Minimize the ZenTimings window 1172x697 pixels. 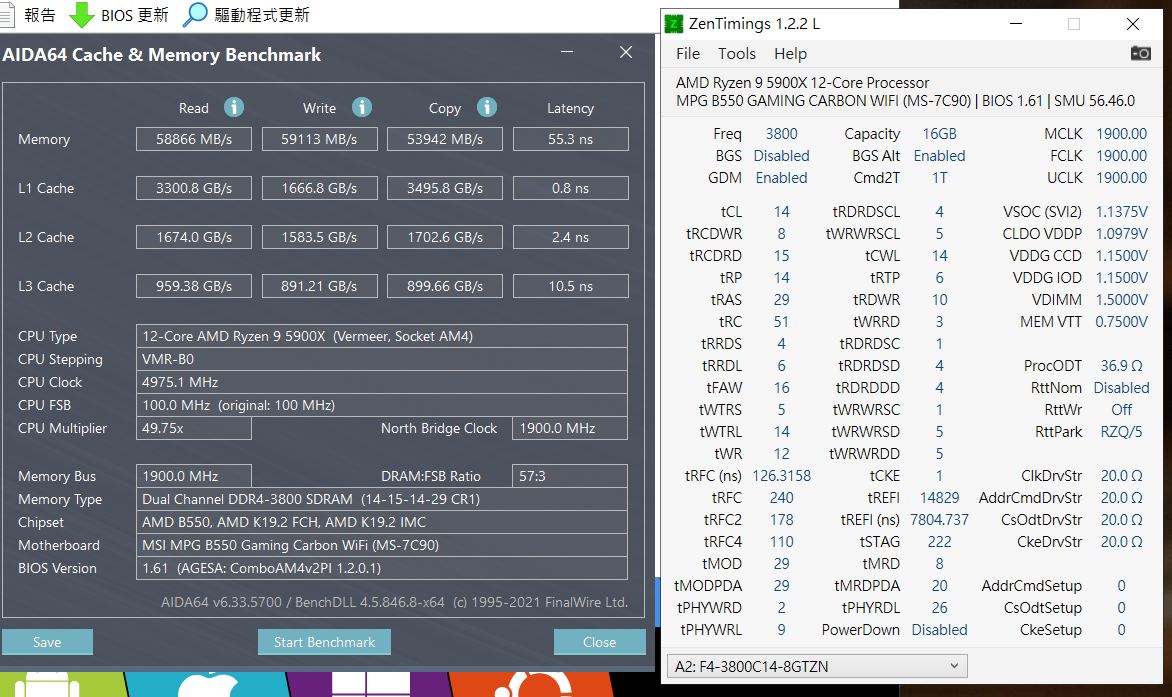[1016, 24]
